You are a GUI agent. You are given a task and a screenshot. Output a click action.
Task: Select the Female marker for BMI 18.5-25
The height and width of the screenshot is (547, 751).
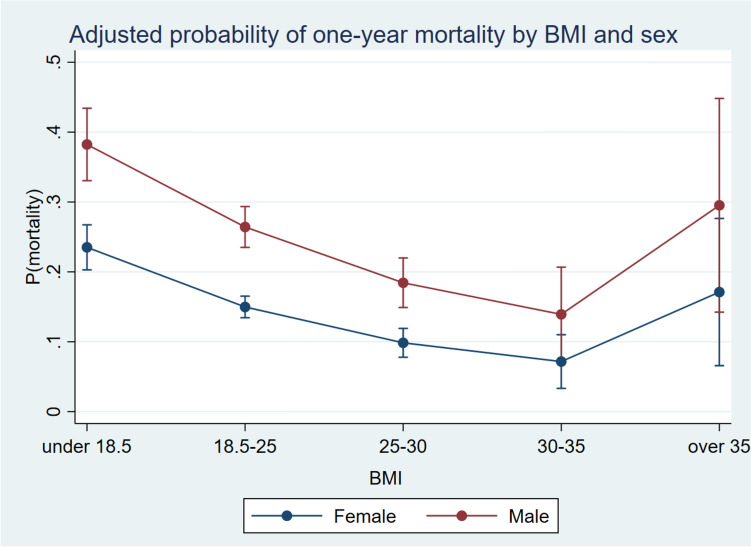pyautogui.click(x=244, y=307)
